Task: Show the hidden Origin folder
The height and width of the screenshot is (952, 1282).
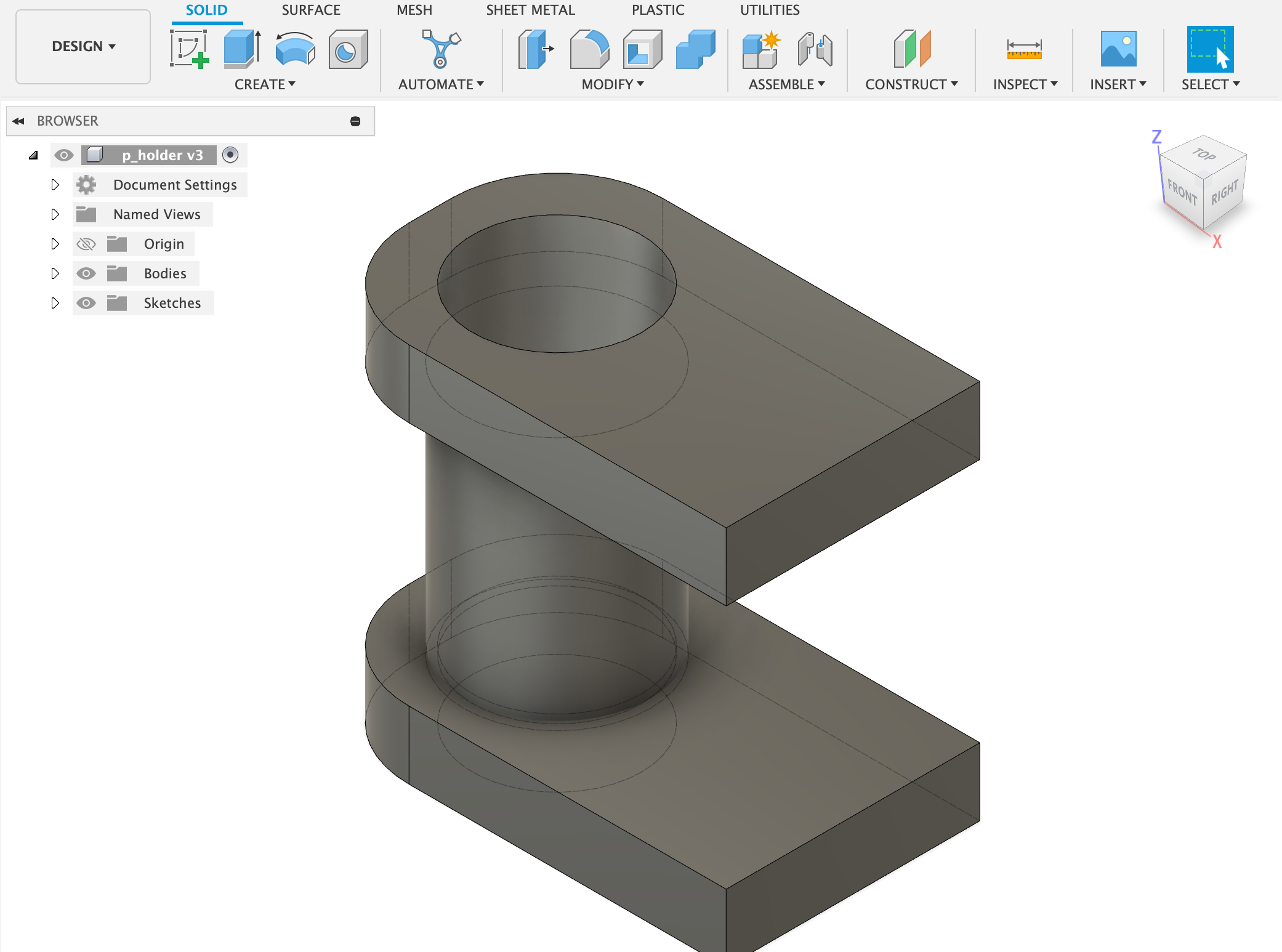Action: pyautogui.click(x=86, y=244)
